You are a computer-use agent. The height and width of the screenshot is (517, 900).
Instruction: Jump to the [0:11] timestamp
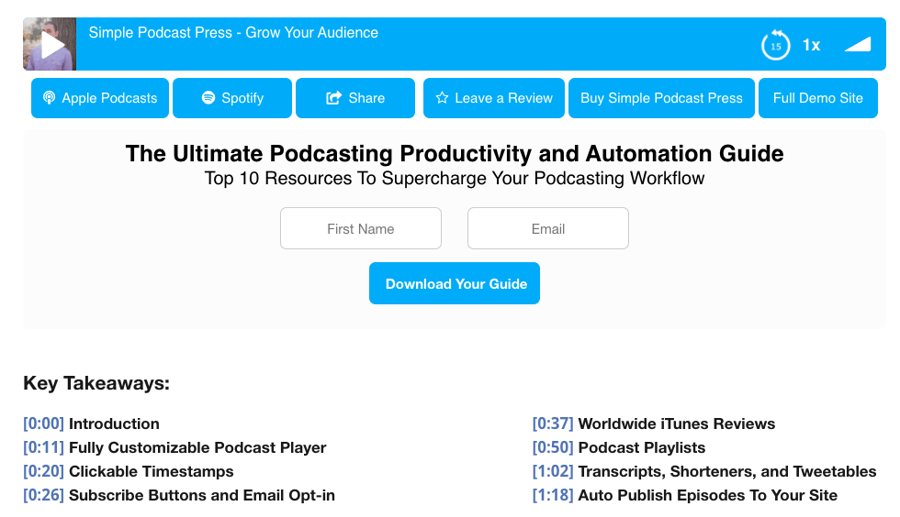(43, 448)
